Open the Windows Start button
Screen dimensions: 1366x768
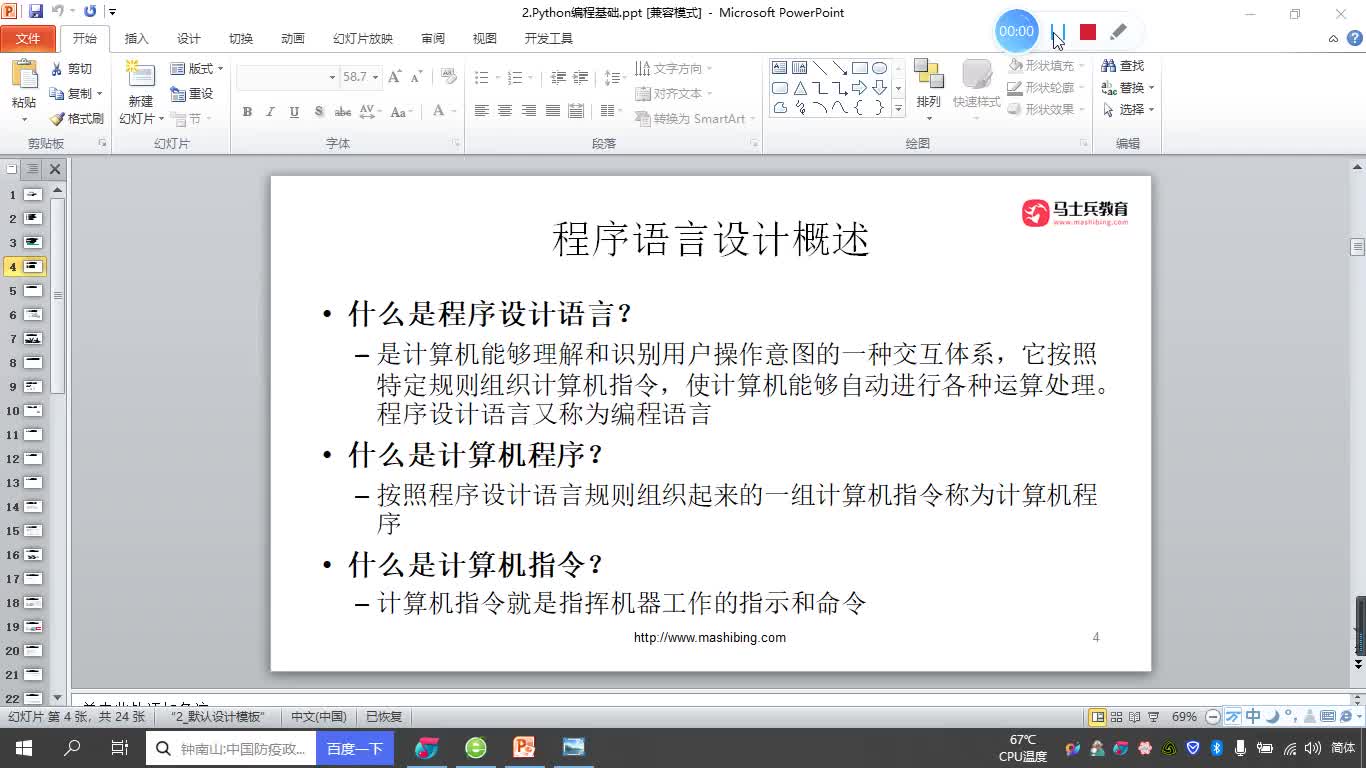pos(24,748)
